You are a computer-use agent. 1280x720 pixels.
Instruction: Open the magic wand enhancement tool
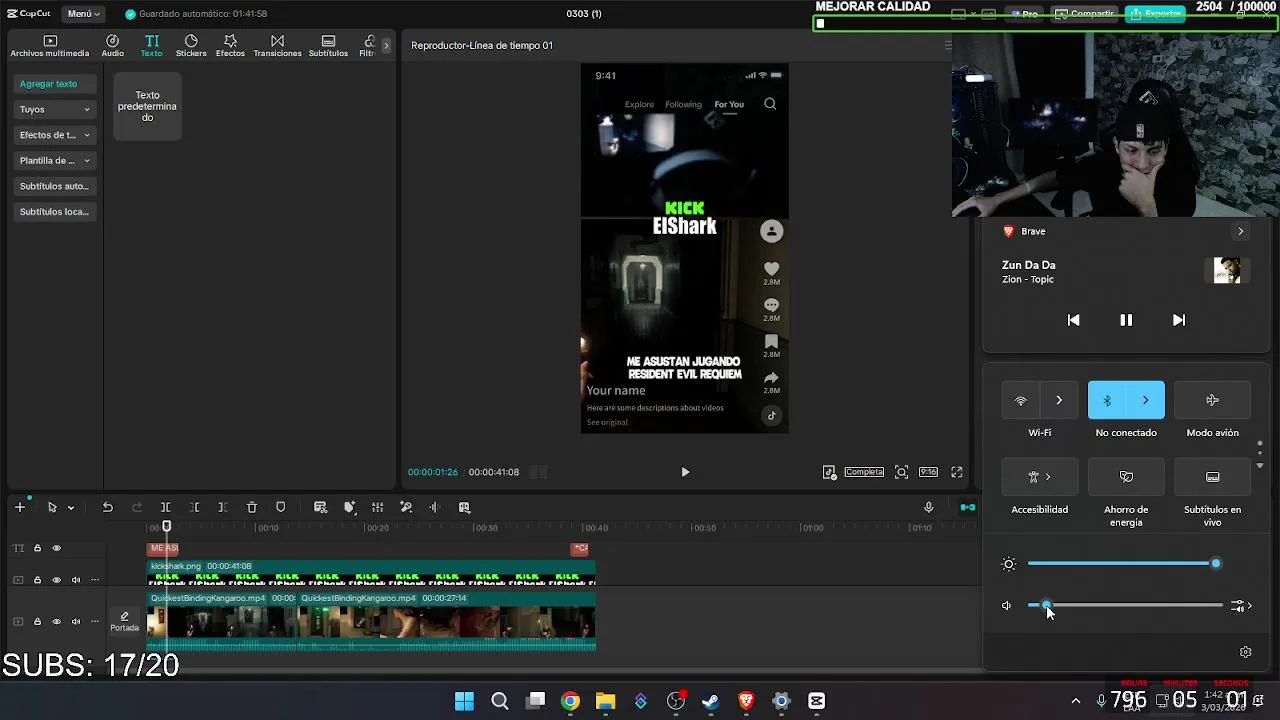pyautogui.click(x=406, y=507)
